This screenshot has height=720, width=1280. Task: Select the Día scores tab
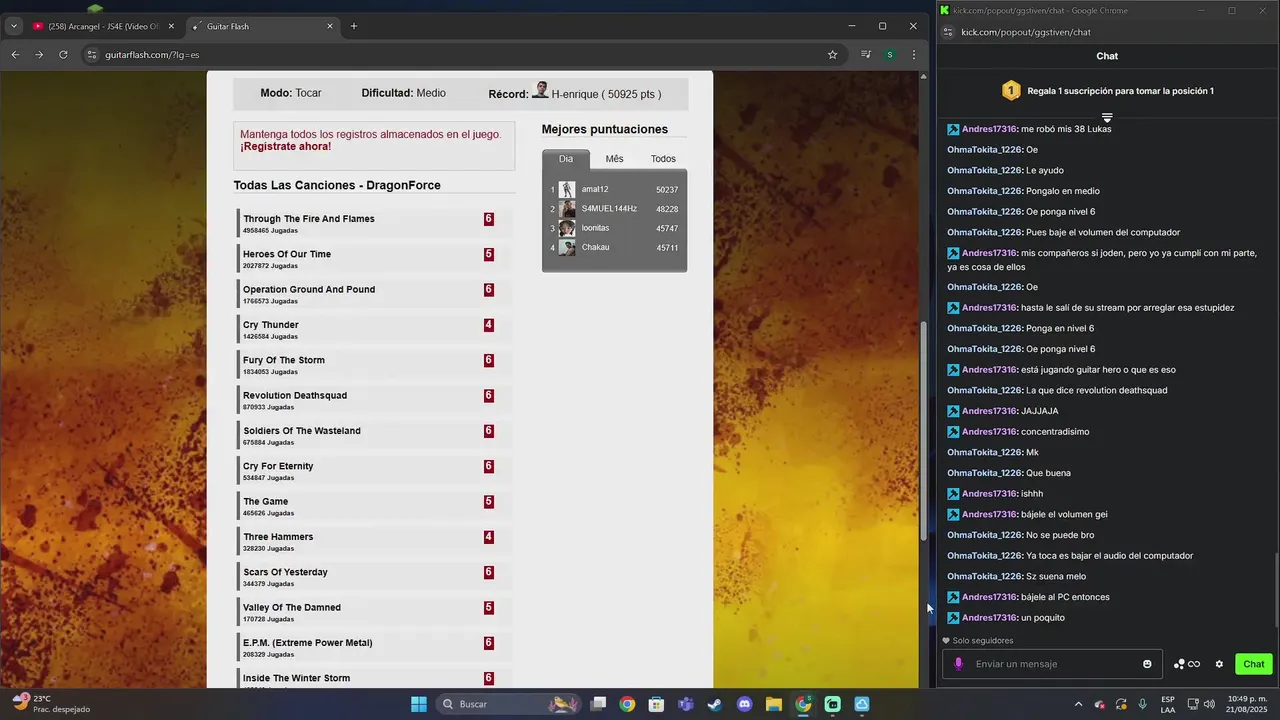(566, 159)
